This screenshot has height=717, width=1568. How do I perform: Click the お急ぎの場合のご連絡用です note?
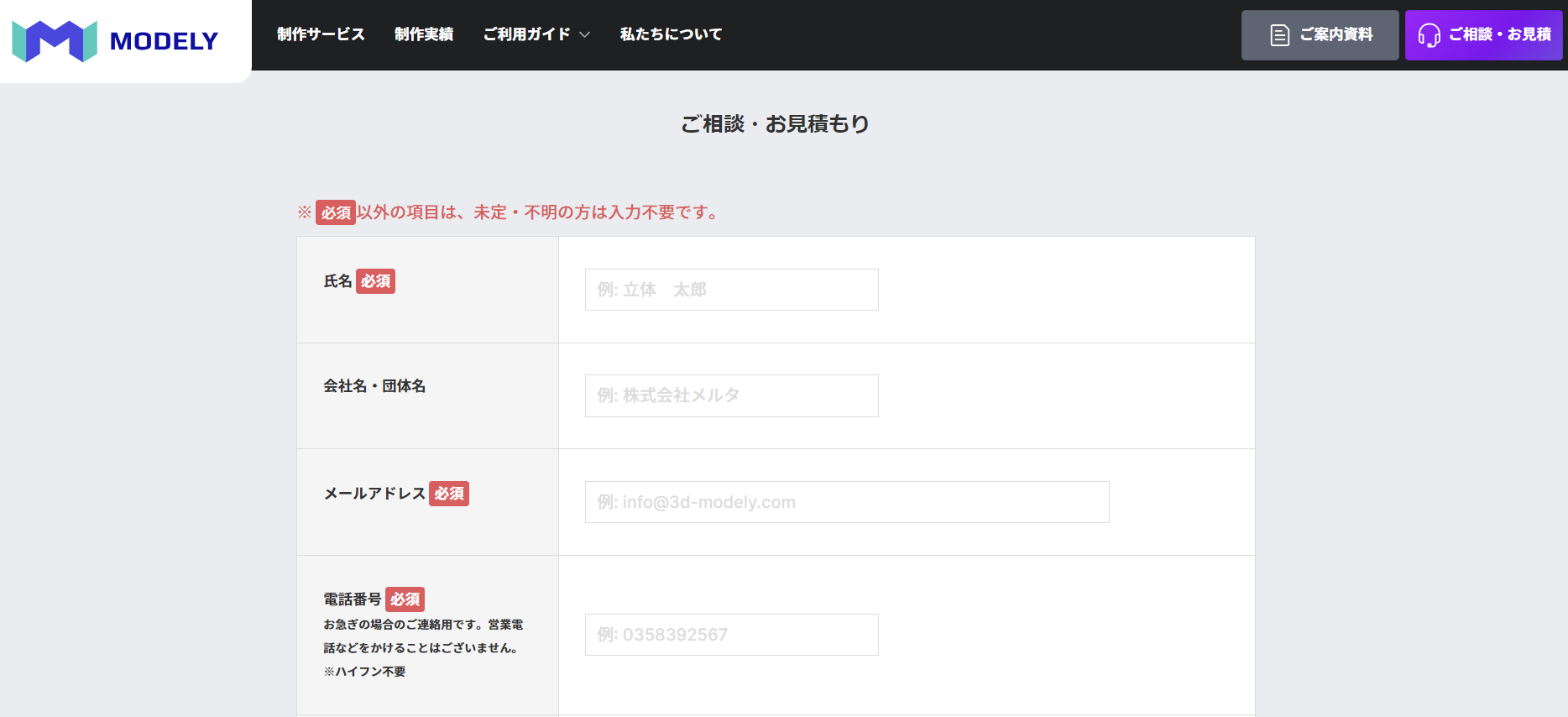click(423, 636)
